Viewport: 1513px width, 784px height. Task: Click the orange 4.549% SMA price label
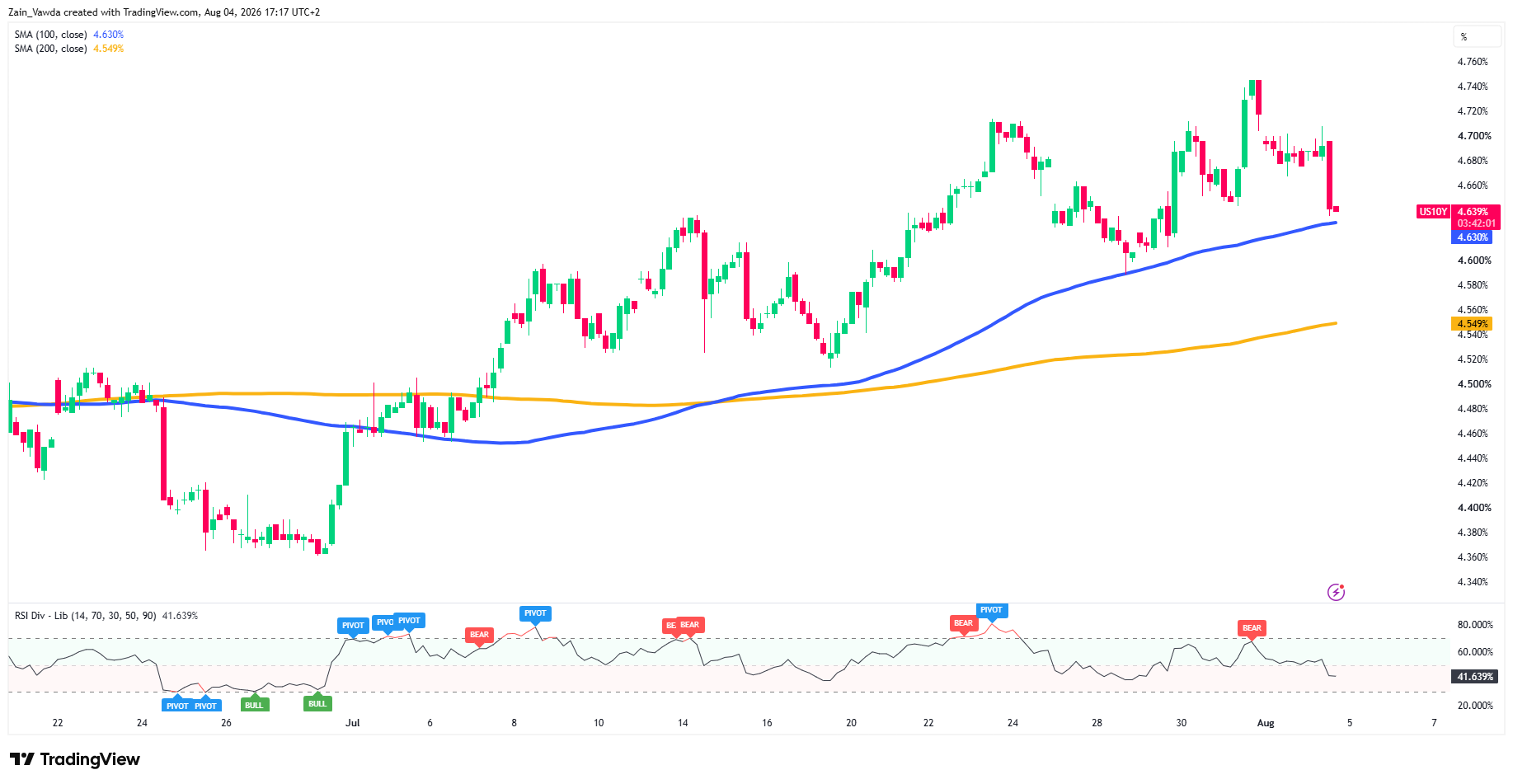click(1472, 324)
